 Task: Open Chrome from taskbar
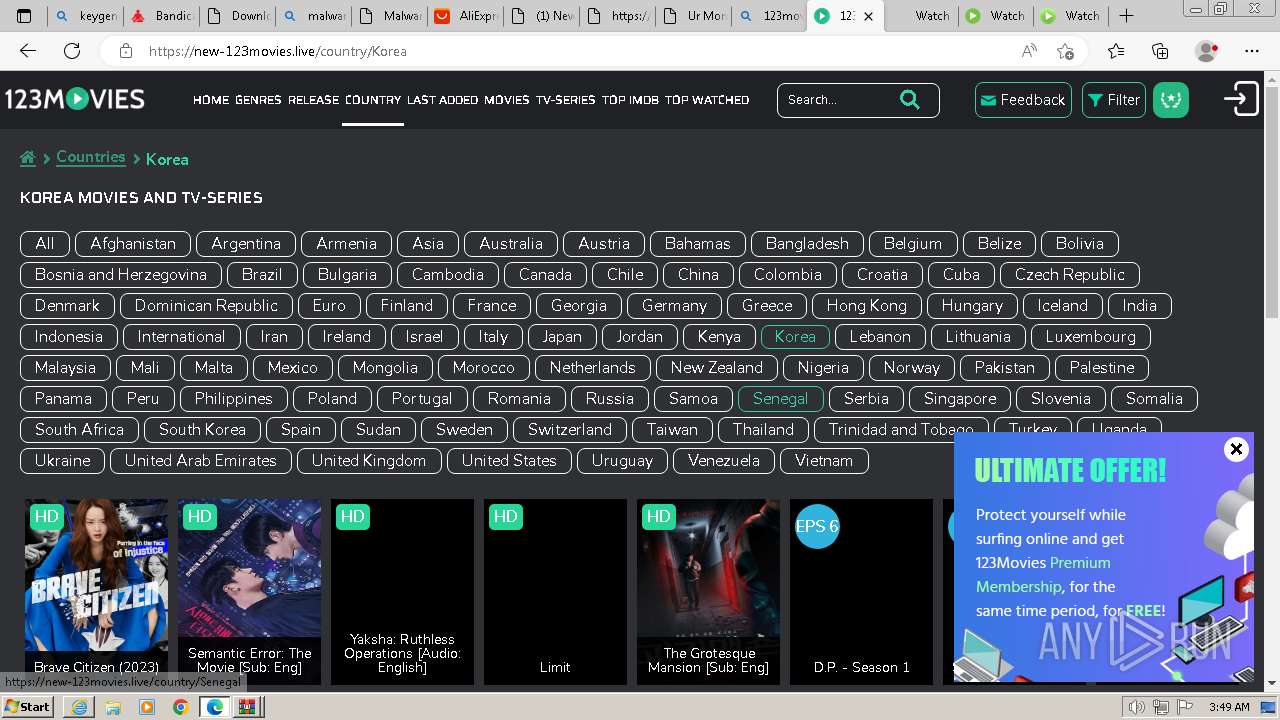(x=180, y=707)
